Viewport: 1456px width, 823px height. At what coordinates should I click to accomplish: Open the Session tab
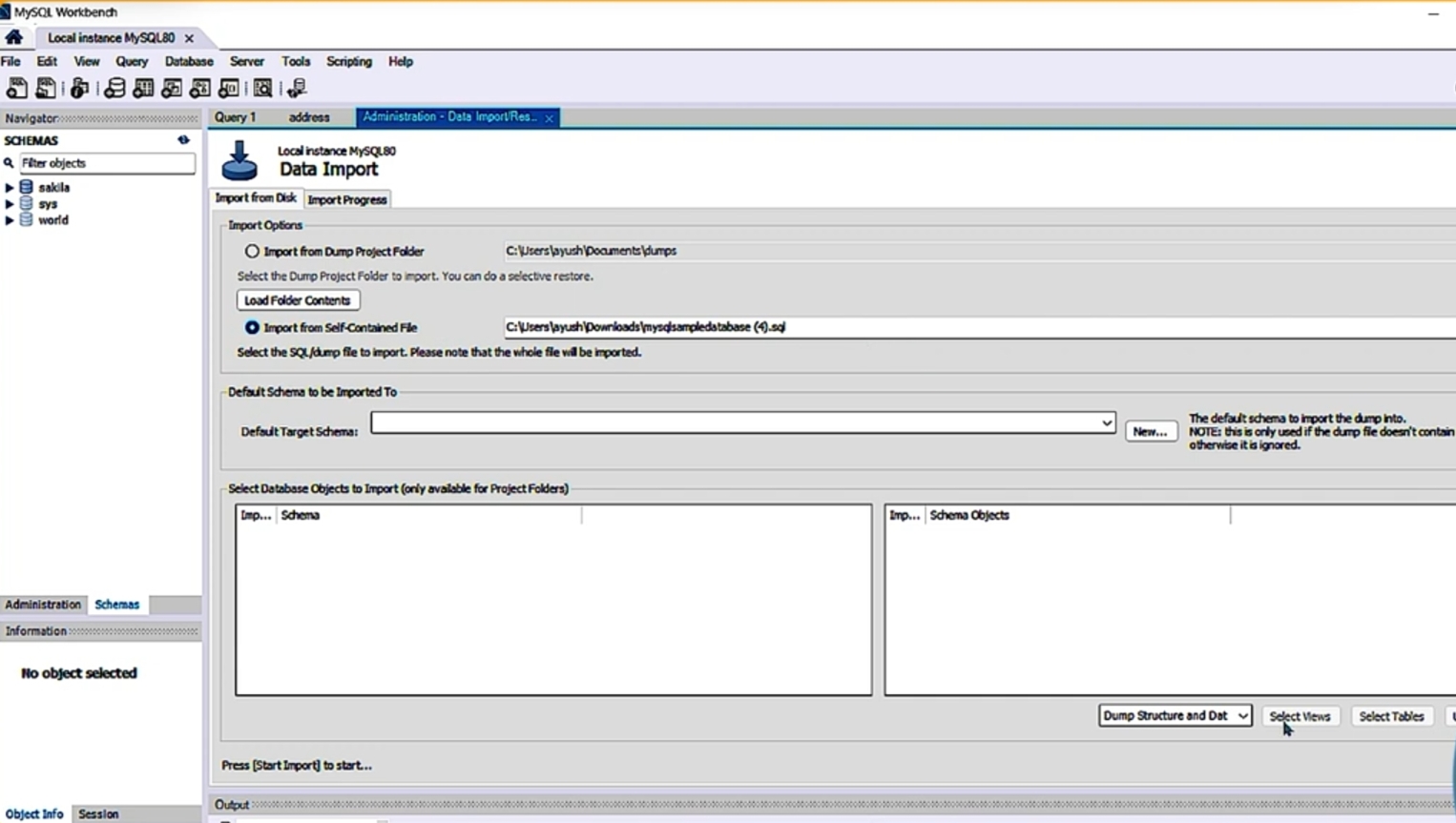[x=98, y=814]
